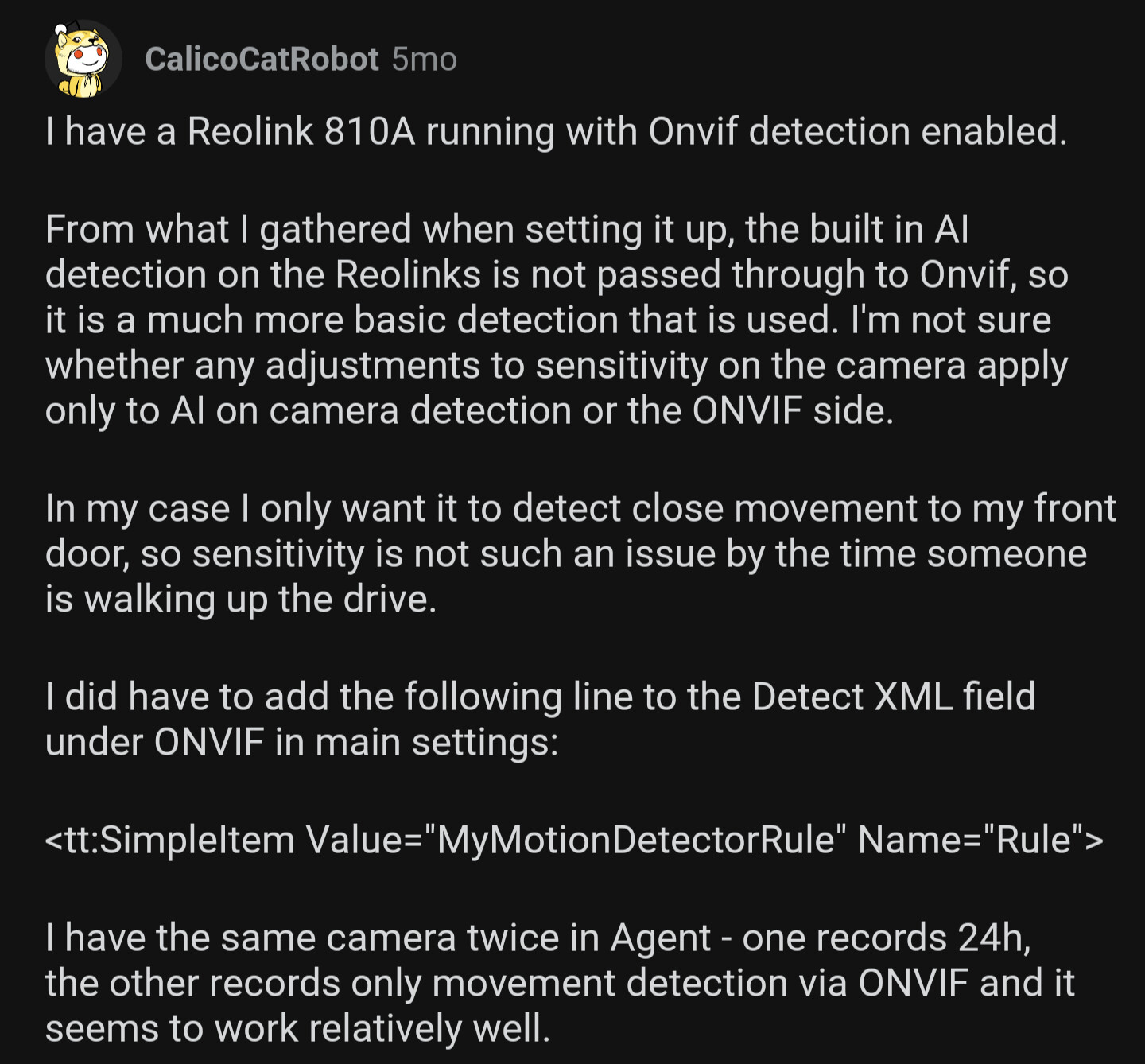Click the paragraph starting "From what I gathered"
Screen dimensions: 1145x1064
coord(557,320)
